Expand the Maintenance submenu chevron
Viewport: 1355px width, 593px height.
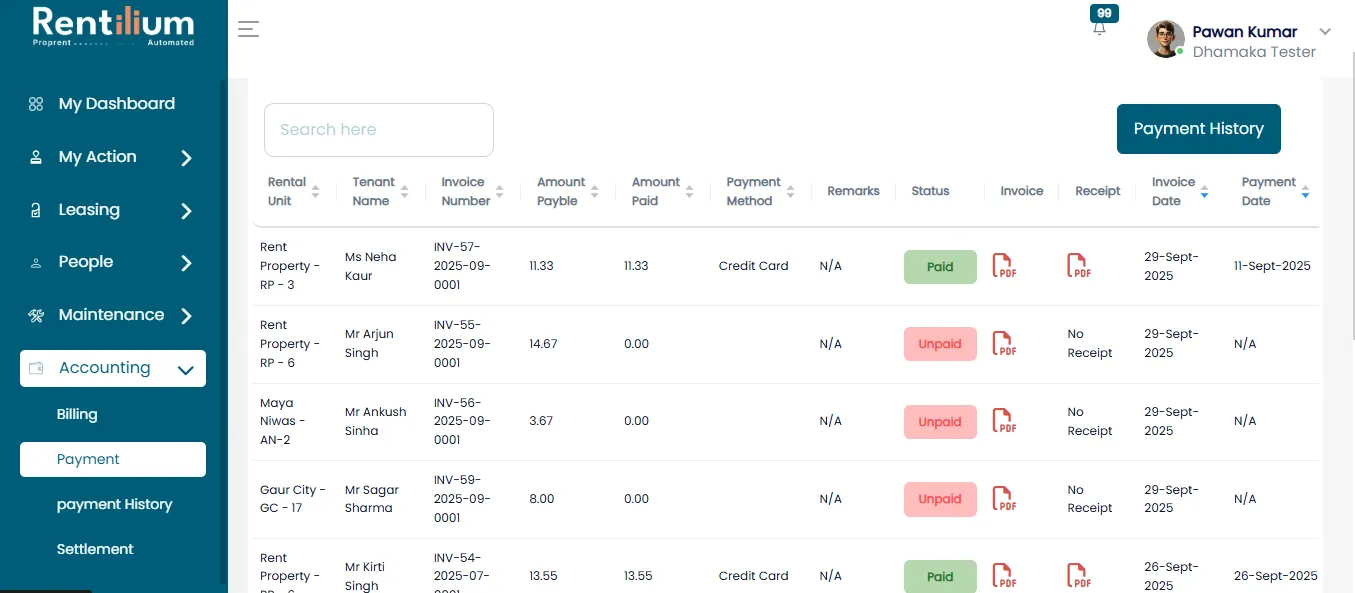(x=186, y=316)
